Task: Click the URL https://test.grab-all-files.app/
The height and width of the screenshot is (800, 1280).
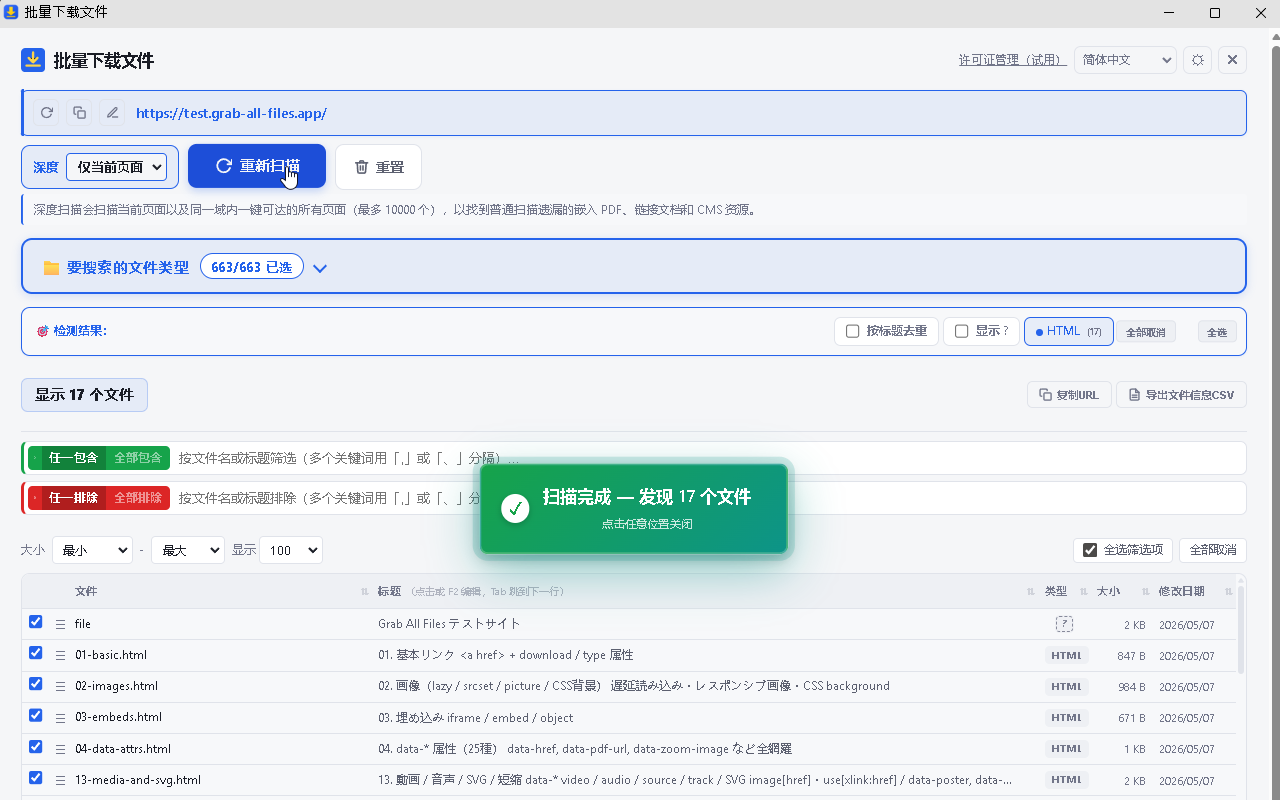Action: [x=231, y=113]
